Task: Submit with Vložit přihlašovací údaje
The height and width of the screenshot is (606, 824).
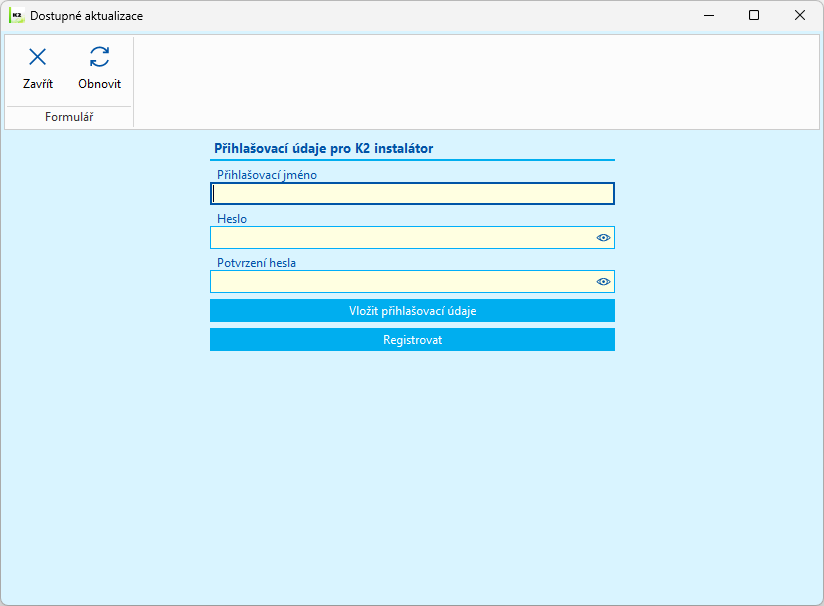Action: click(x=413, y=311)
